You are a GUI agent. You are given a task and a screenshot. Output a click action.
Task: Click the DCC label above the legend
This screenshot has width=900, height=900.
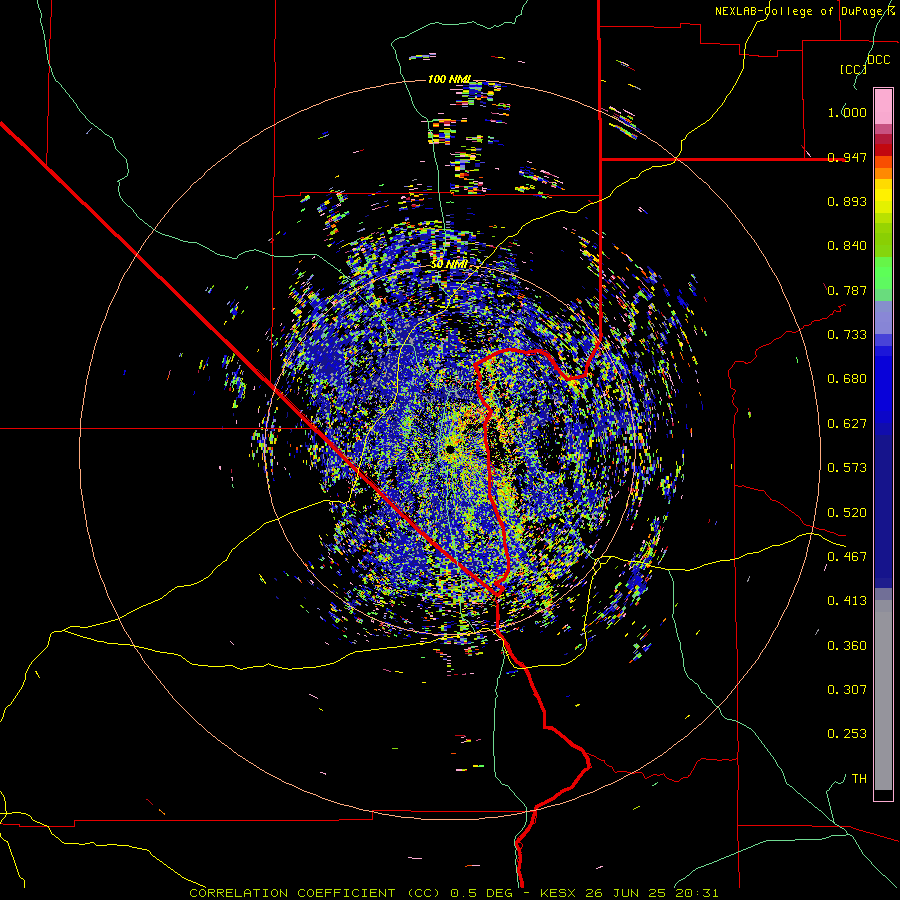[879, 60]
